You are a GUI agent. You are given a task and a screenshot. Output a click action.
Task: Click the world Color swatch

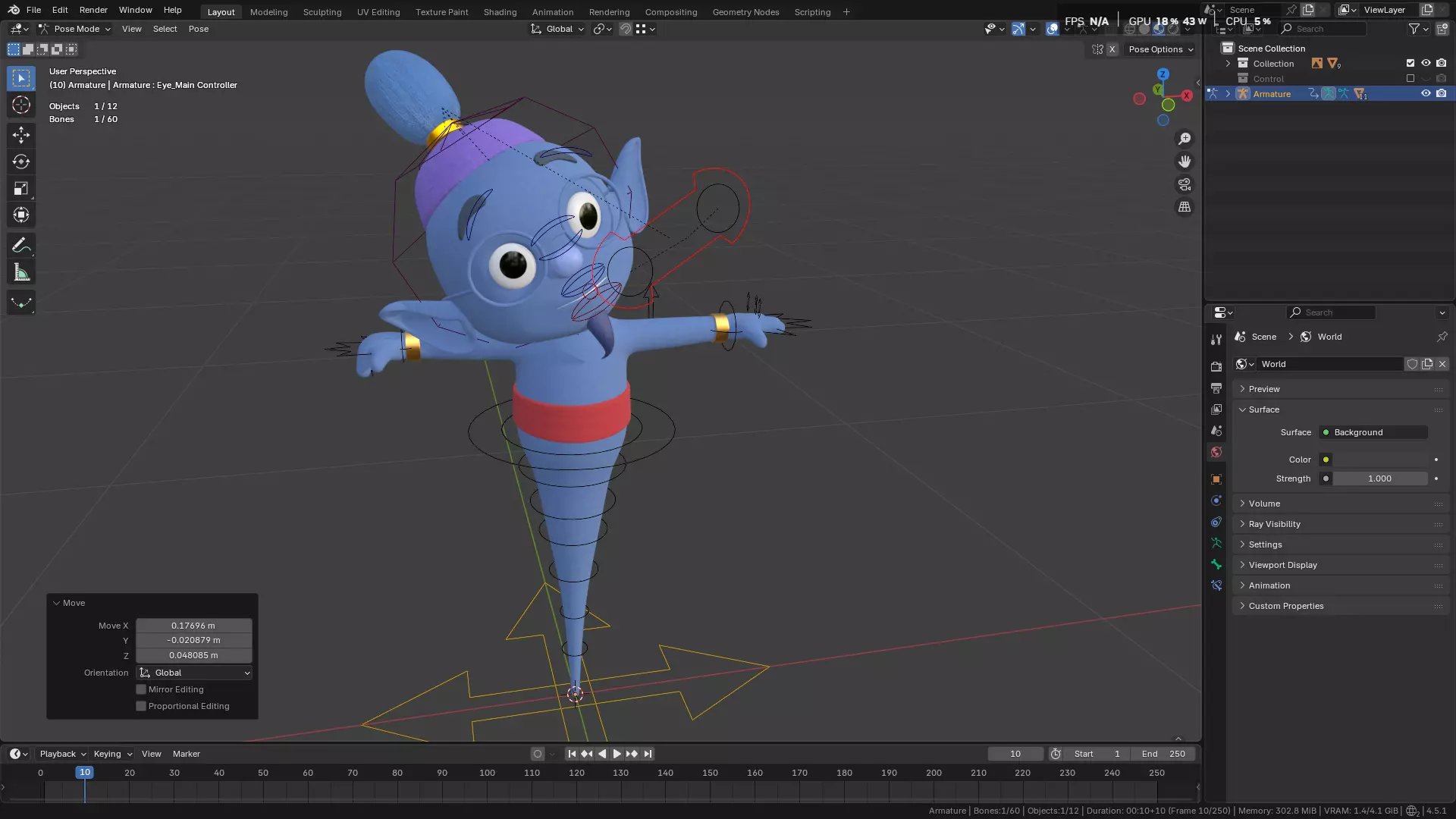pos(1380,460)
